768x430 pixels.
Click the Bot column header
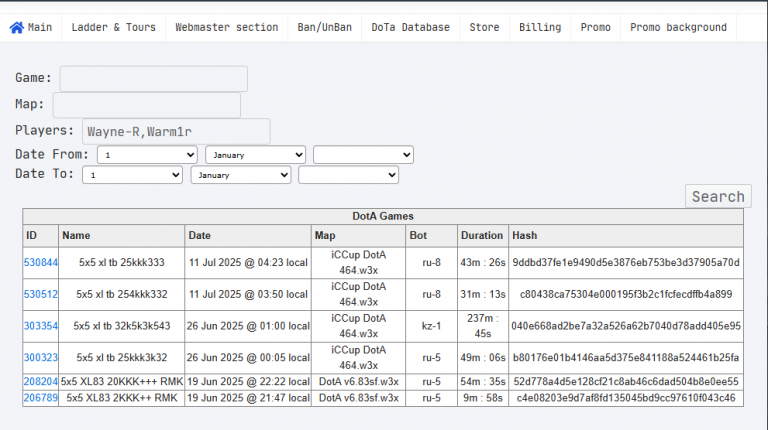(432, 236)
